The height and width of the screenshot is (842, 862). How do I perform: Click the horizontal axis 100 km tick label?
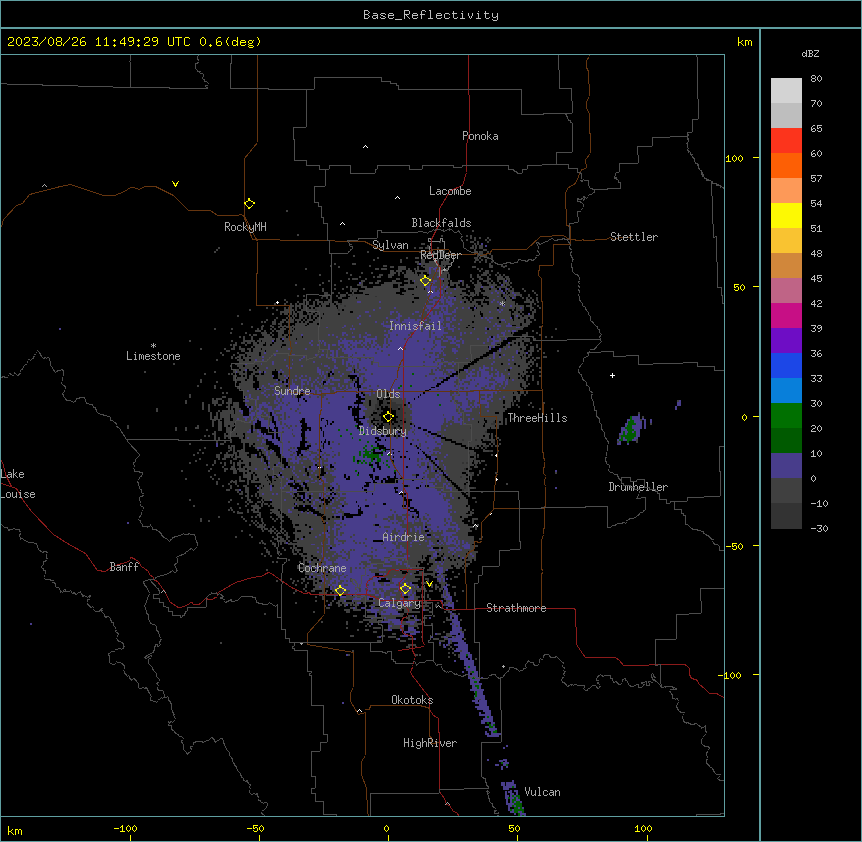643,829
